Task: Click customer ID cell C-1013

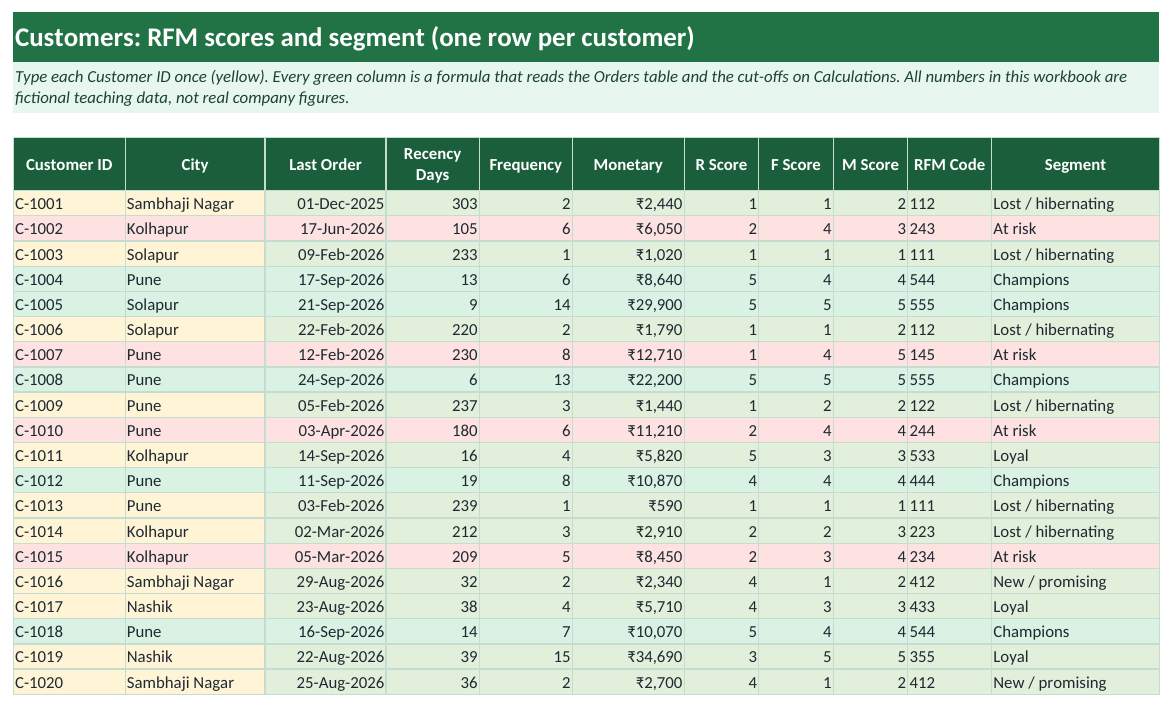Action: (70, 506)
